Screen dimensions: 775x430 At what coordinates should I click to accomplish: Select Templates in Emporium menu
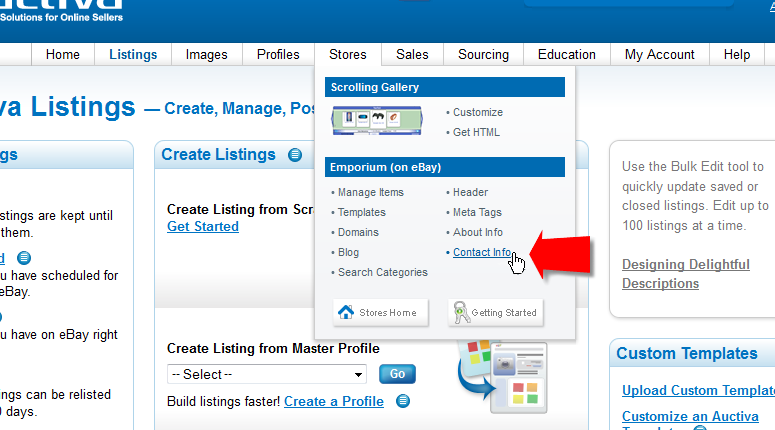click(x=362, y=212)
